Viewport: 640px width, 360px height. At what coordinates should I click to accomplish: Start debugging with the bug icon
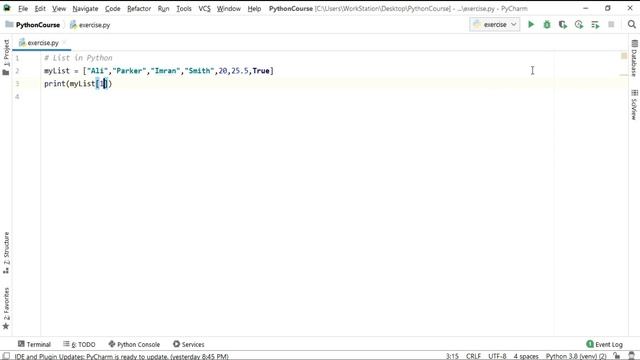click(547, 24)
